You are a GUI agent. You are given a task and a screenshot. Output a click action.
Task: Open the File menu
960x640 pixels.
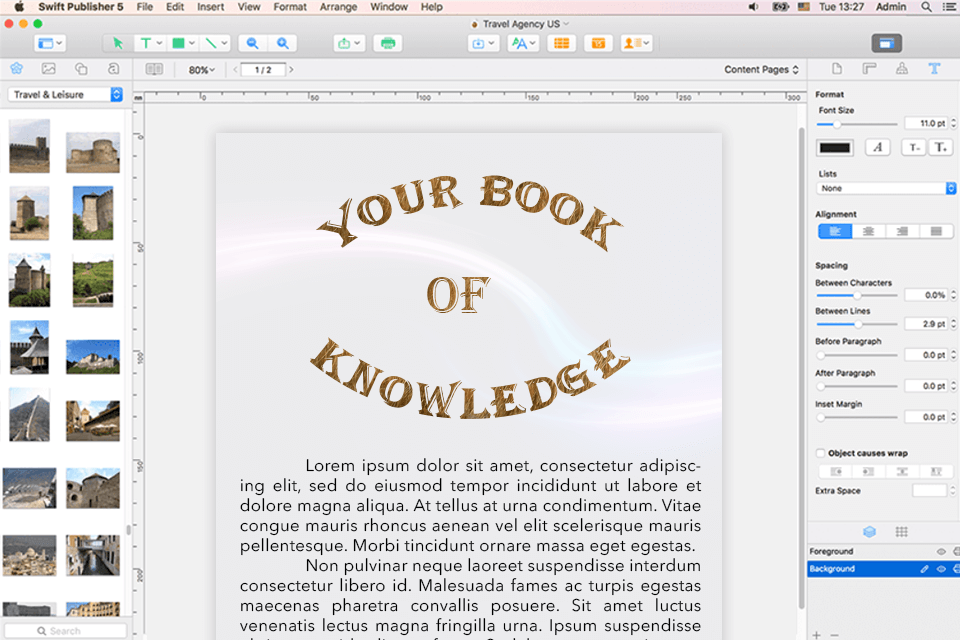tap(144, 7)
